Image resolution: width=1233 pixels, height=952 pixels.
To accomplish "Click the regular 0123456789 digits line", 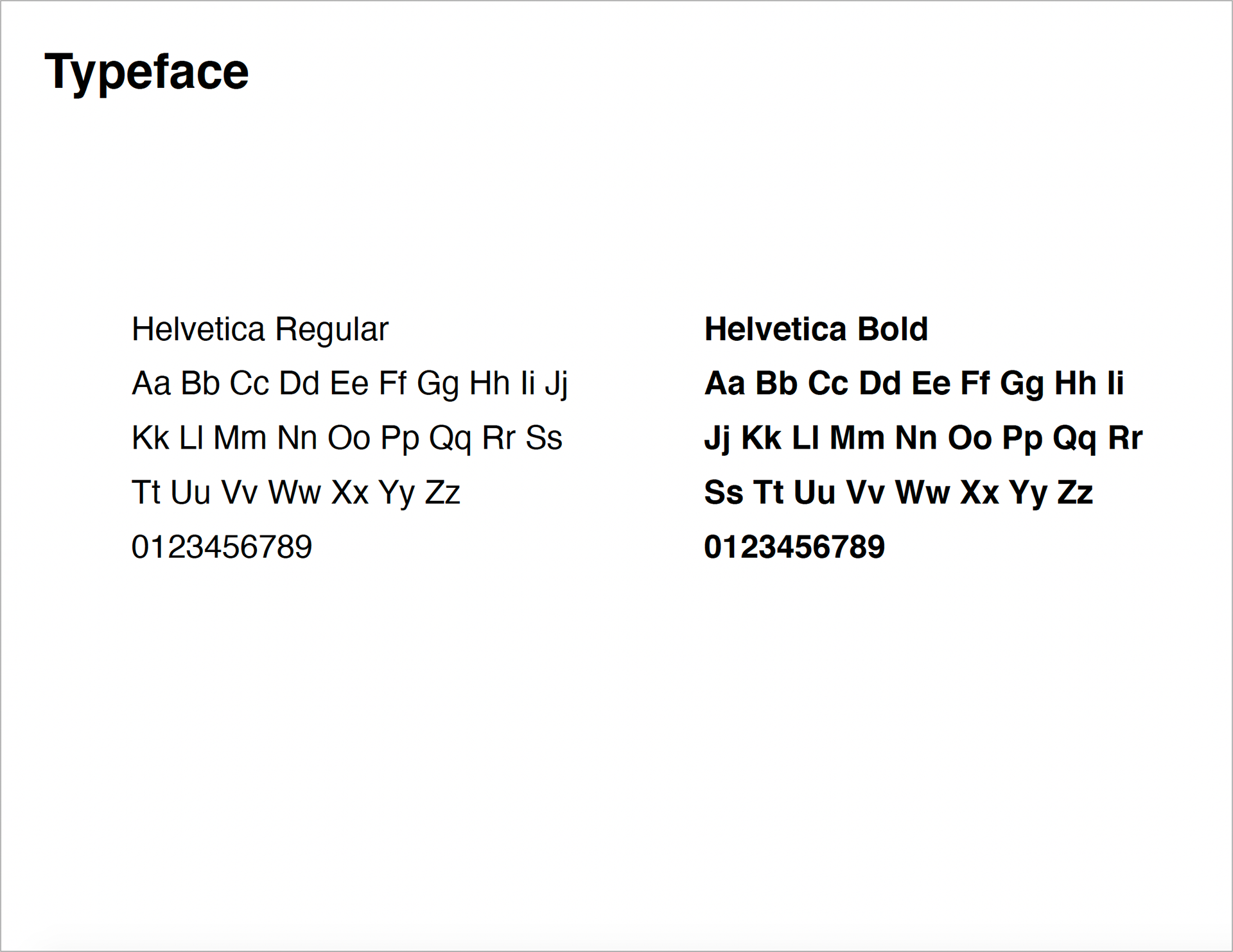I will (x=222, y=547).
